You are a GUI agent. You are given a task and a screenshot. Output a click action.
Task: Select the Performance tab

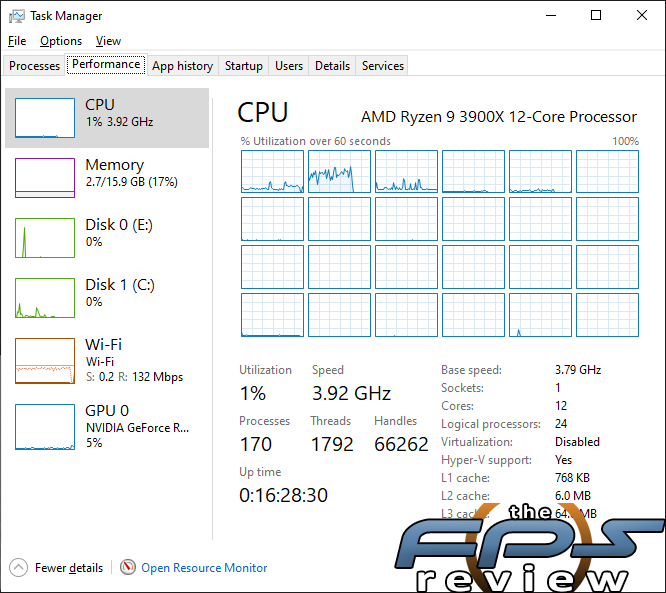[x=106, y=64]
